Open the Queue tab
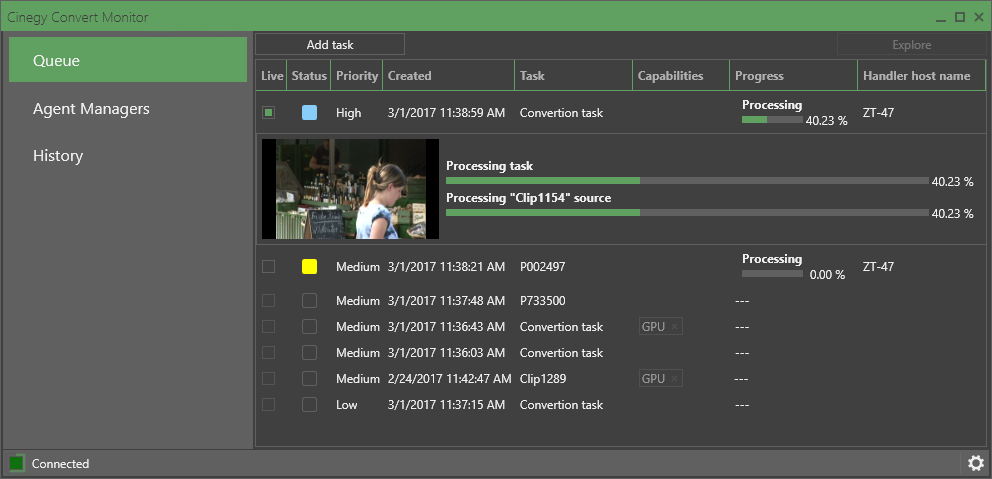 (128, 59)
